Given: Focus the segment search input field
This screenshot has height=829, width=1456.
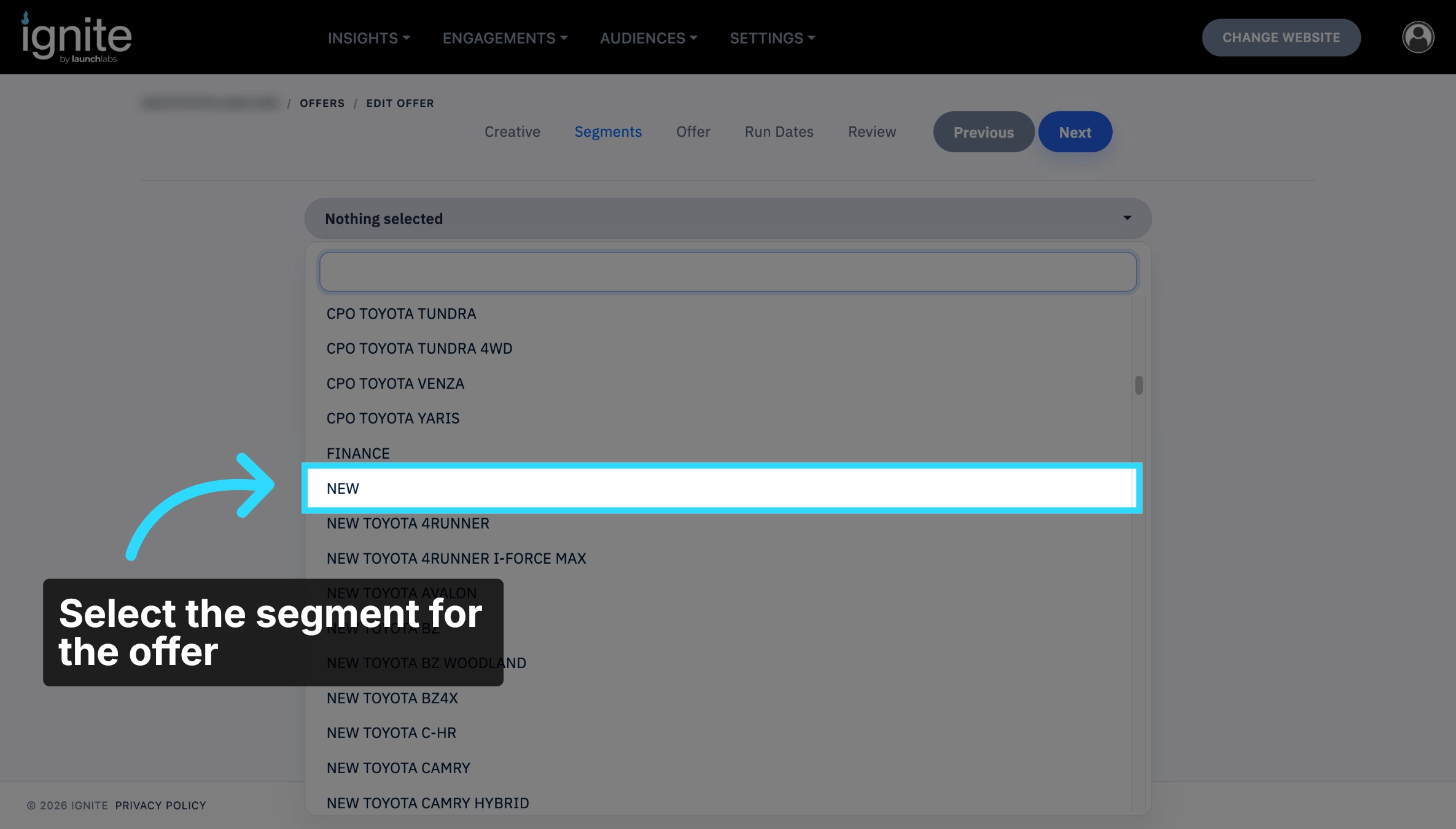Looking at the screenshot, I should point(728,272).
